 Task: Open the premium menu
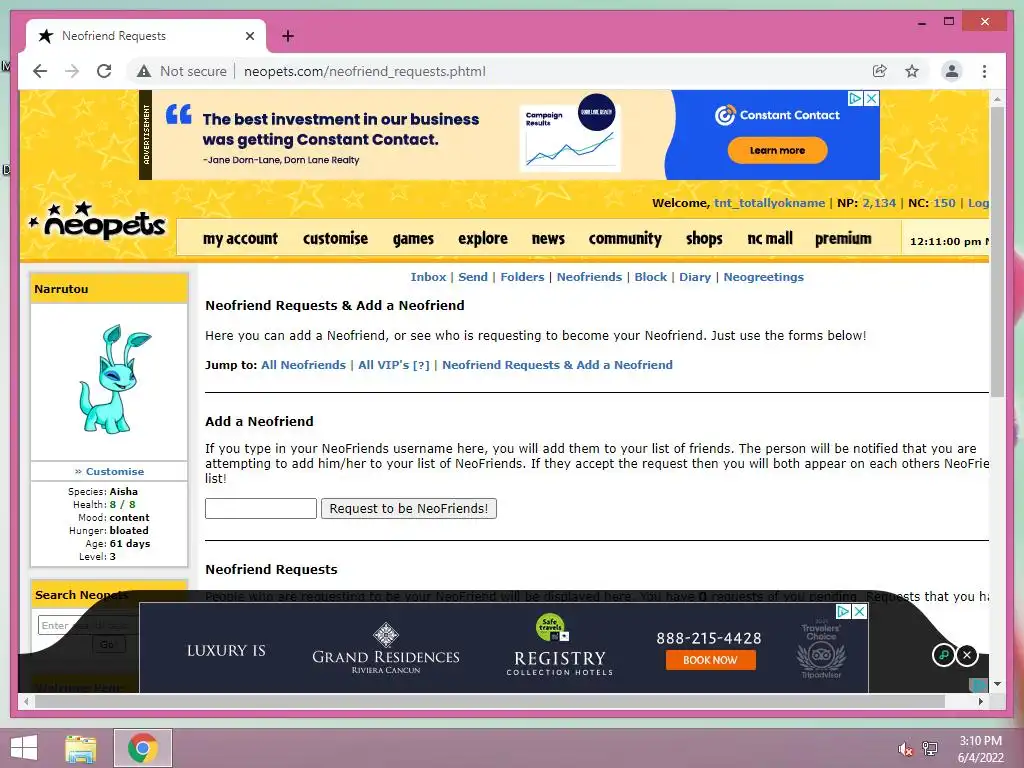(x=843, y=239)
